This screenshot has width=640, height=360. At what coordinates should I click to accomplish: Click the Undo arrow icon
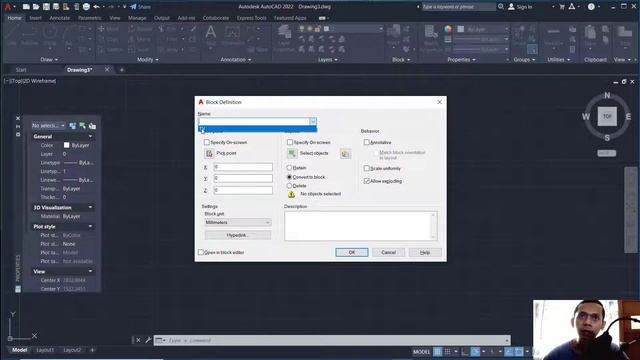click(96, 7)
